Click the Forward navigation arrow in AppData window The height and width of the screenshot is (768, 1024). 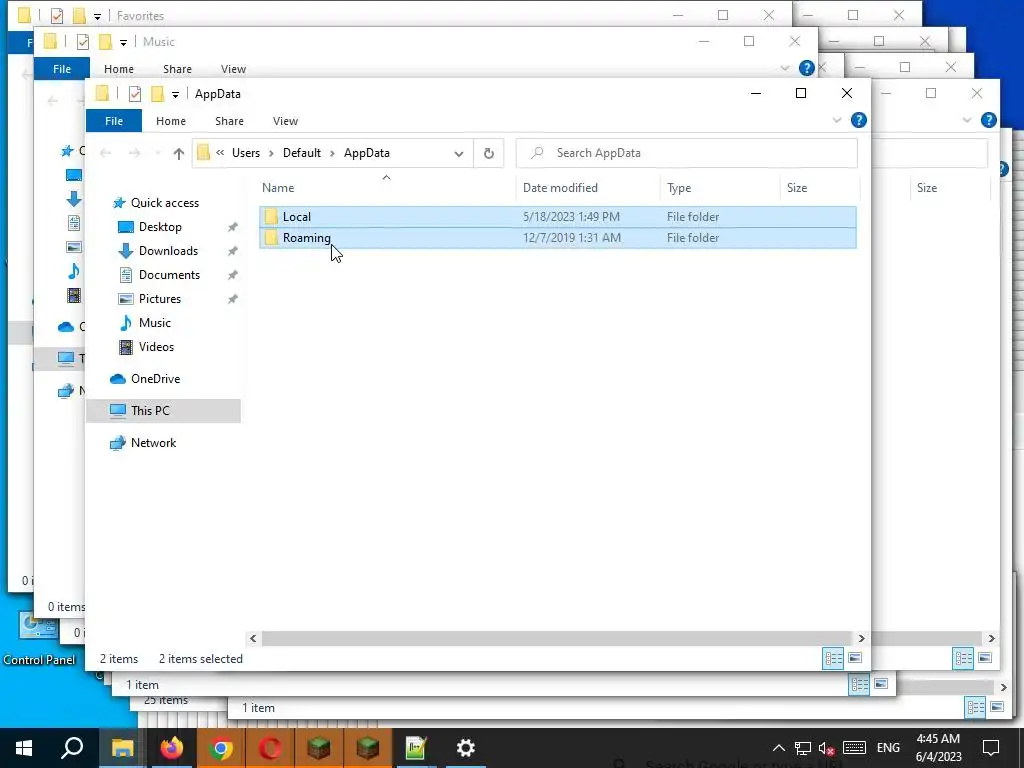[x=135, y=153]
